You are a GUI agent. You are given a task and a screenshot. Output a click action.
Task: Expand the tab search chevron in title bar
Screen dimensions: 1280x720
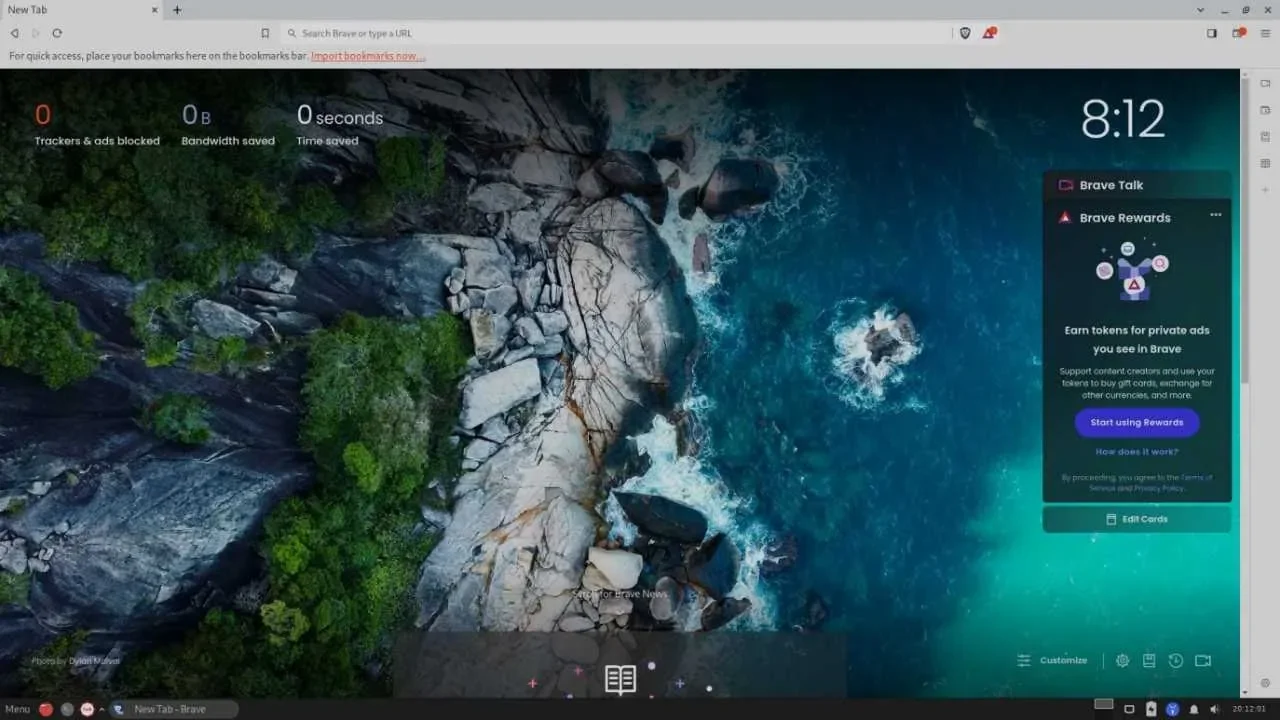pyautogui.click(x=1200, y=10)
